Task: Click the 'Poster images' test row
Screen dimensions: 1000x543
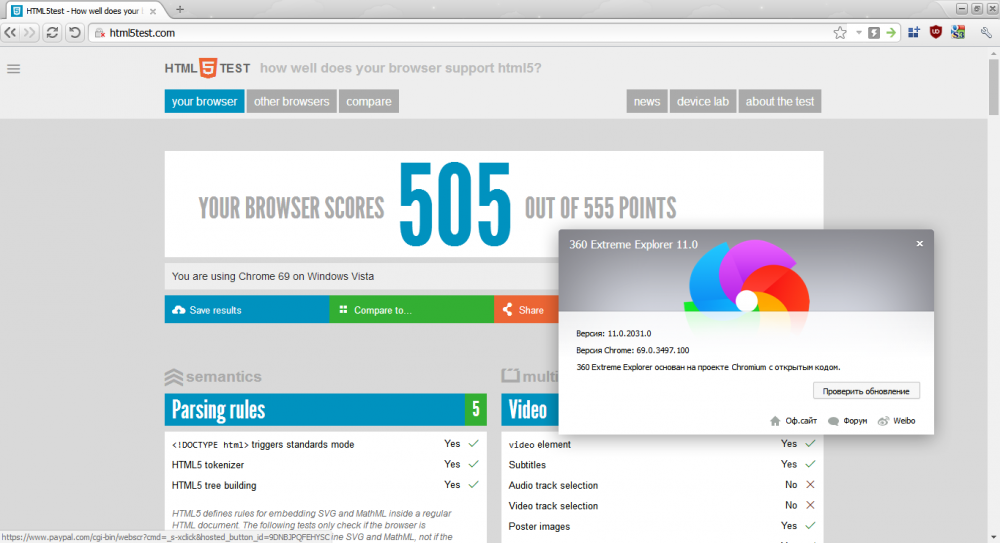Action: coord(662,526)
